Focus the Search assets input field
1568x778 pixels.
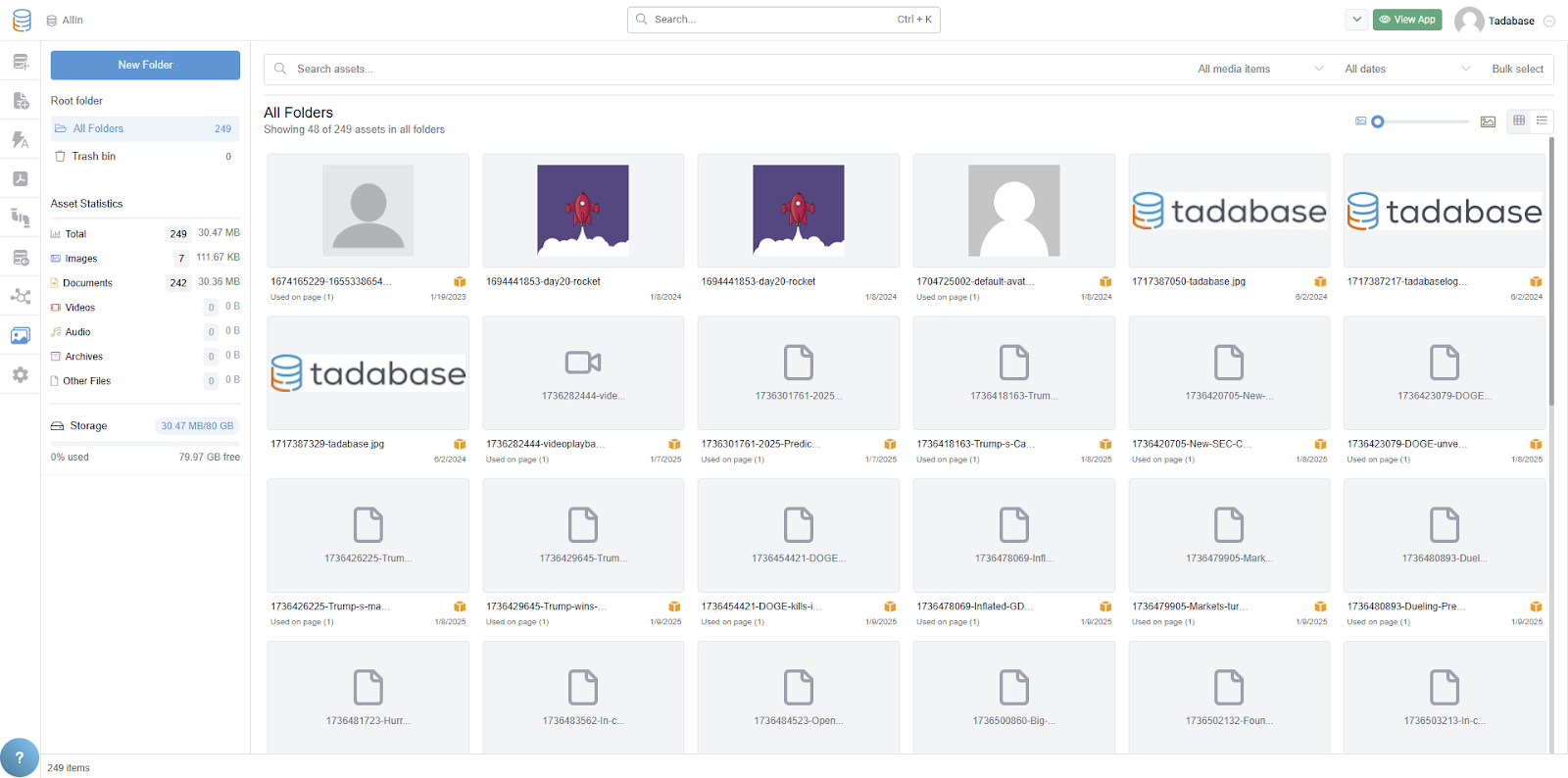tap(725, 70)
